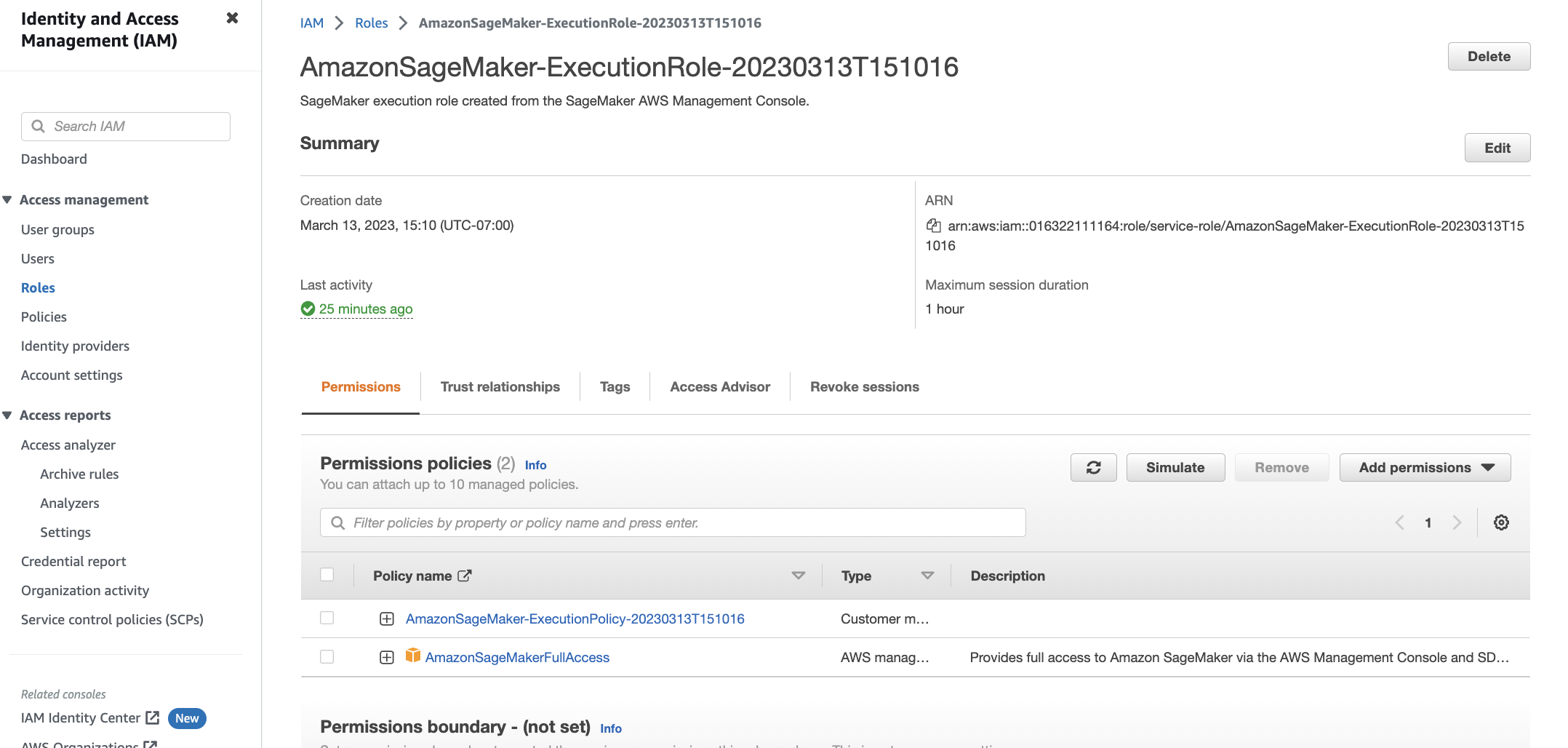1568x748 pixels.
Task: Go to IAM in the breadcrumb
Action: pos(312,23)
